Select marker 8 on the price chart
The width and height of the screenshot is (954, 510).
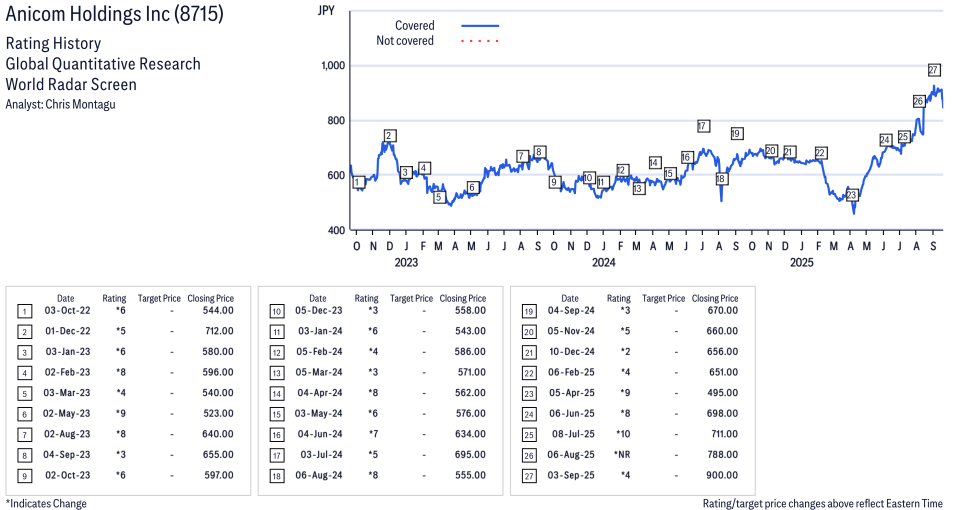539,152
